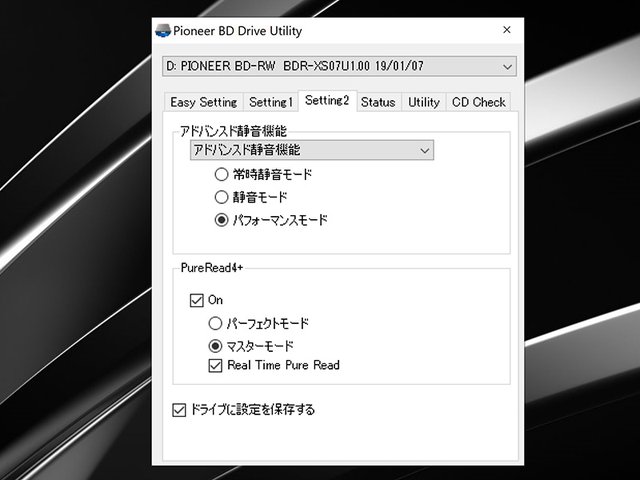Screen dimensions: 640x480
Task: Click the PureRead4+ group label
Action: click(212, 268)
